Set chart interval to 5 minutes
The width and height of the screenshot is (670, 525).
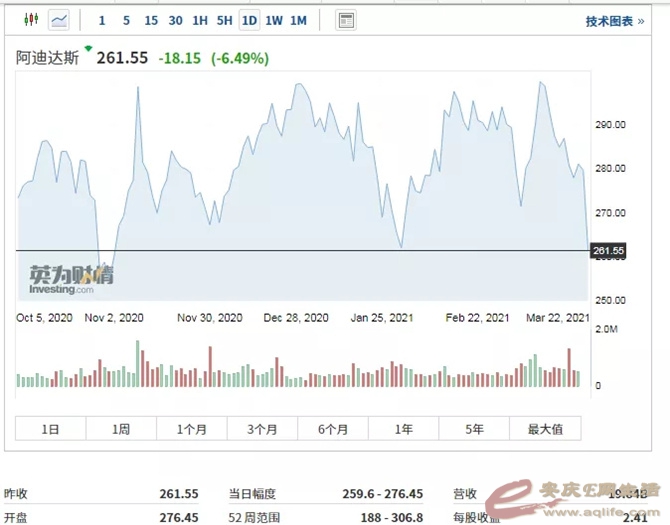coord(126,21)
